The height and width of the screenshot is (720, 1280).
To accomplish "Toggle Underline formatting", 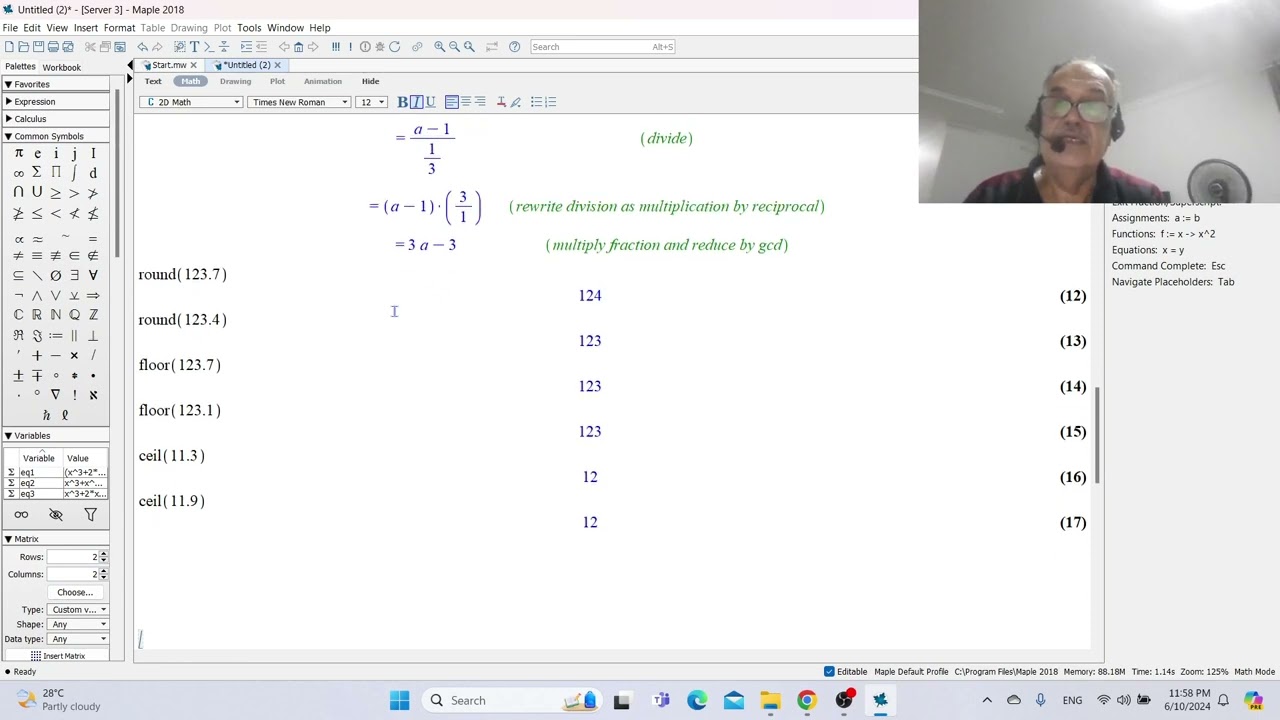I will coord(430,102).
